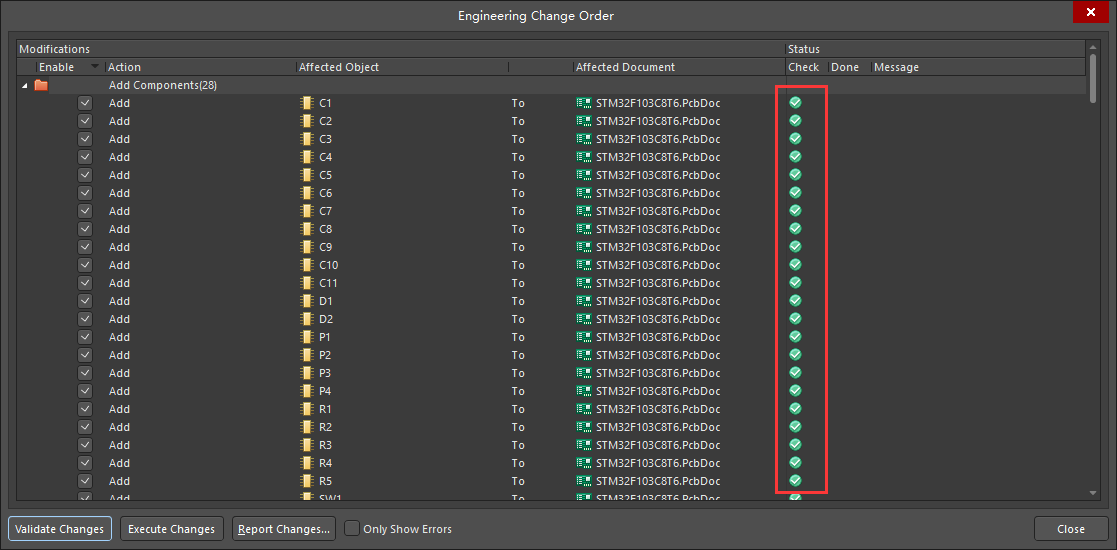Click the PcbDoc icon in the C2 row
Screen dimensions: 1117x550
click(584, 121)
